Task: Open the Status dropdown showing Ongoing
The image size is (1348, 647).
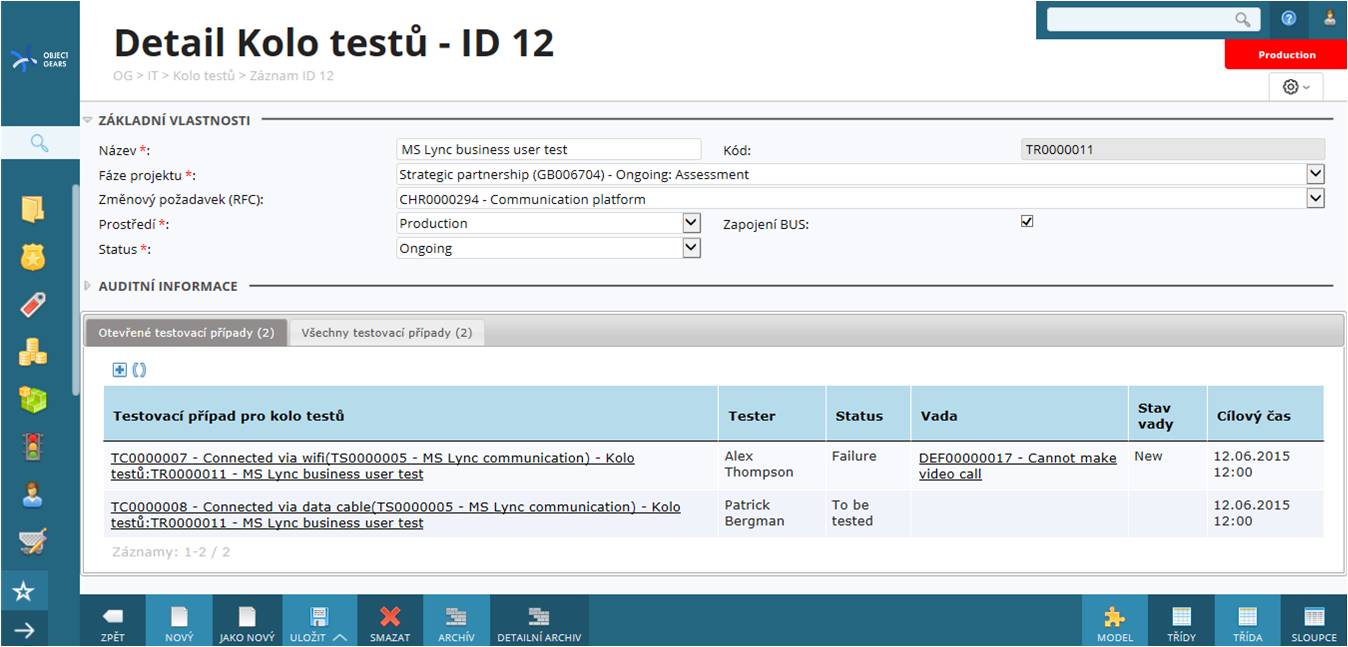Action: (x=691, y=248)
